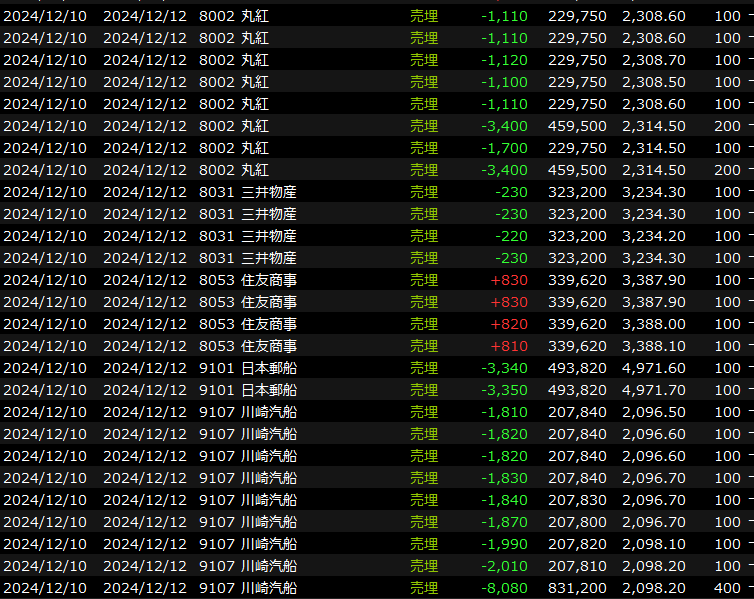This screenshot has width=754, height=599.
Task: Click the 207,800 amount for 川崎汽船
Action: [577, 522]
